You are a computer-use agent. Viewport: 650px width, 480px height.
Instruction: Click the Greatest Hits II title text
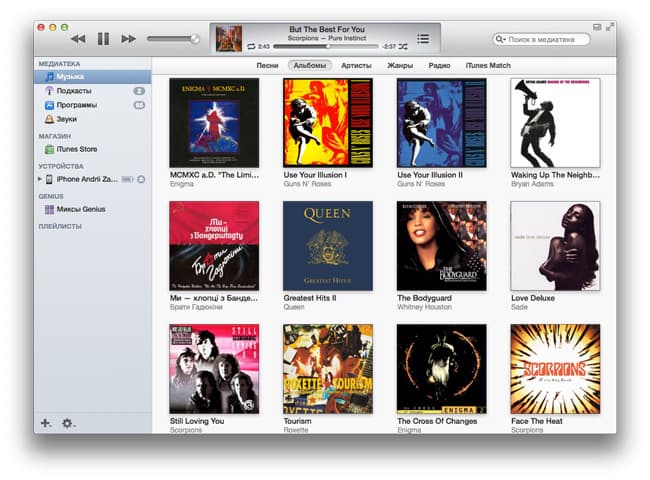(310, 298)
